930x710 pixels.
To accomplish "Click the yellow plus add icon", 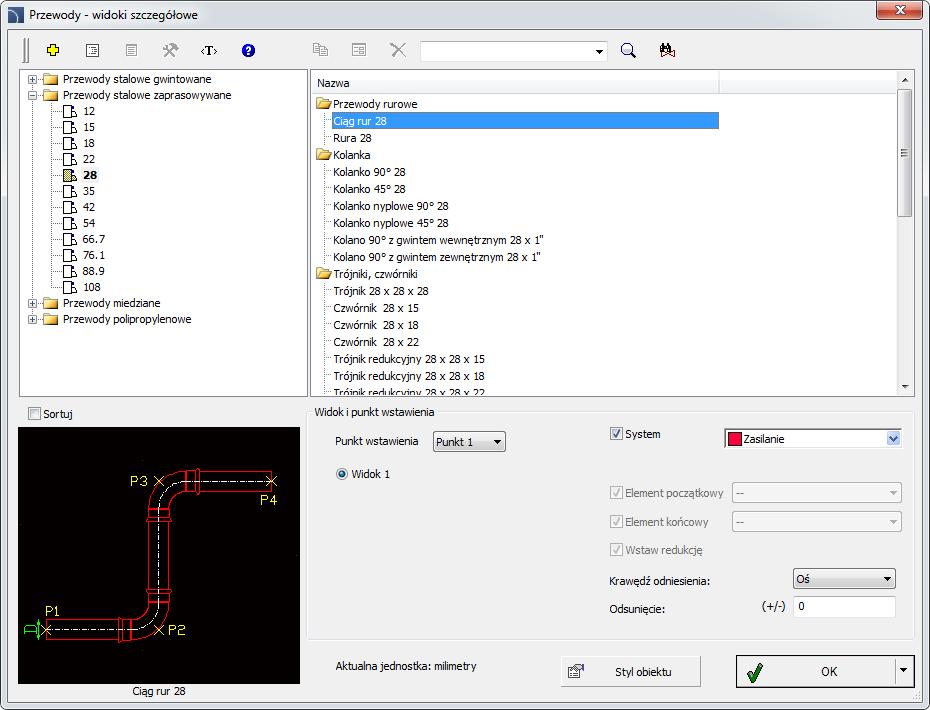I will click(x=53, y=50).
